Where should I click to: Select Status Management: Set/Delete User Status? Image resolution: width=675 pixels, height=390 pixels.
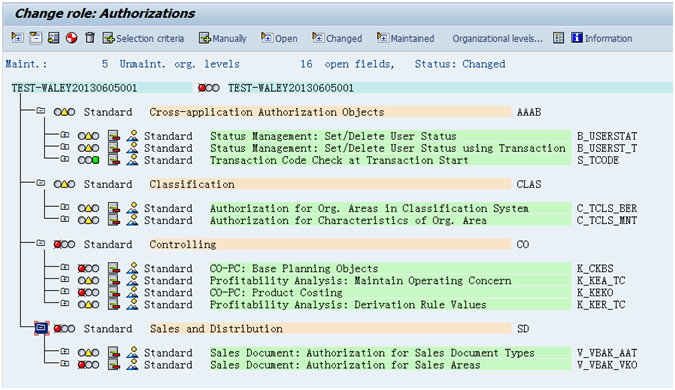[333, 136]
